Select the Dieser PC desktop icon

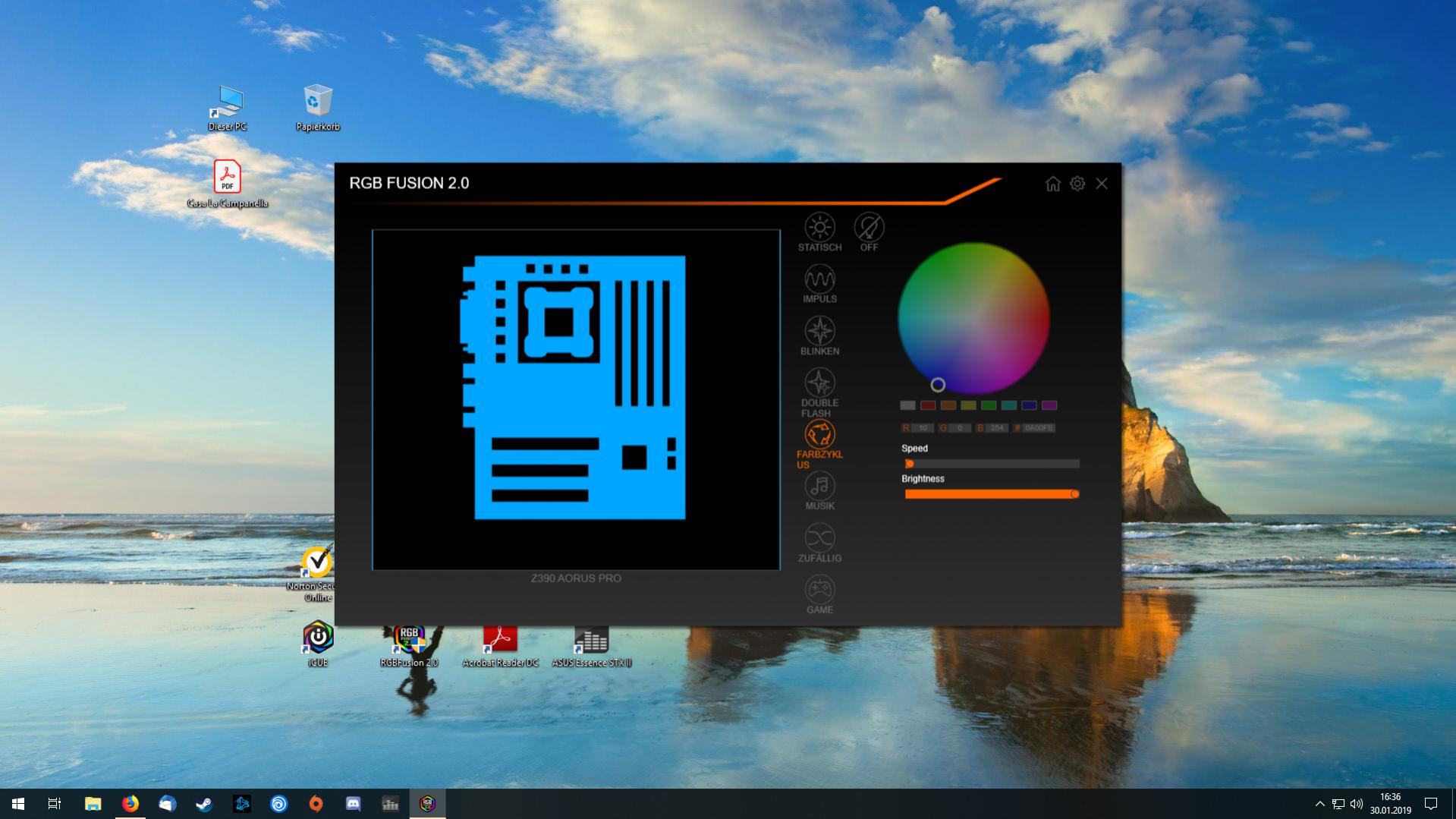pos(227,109)
